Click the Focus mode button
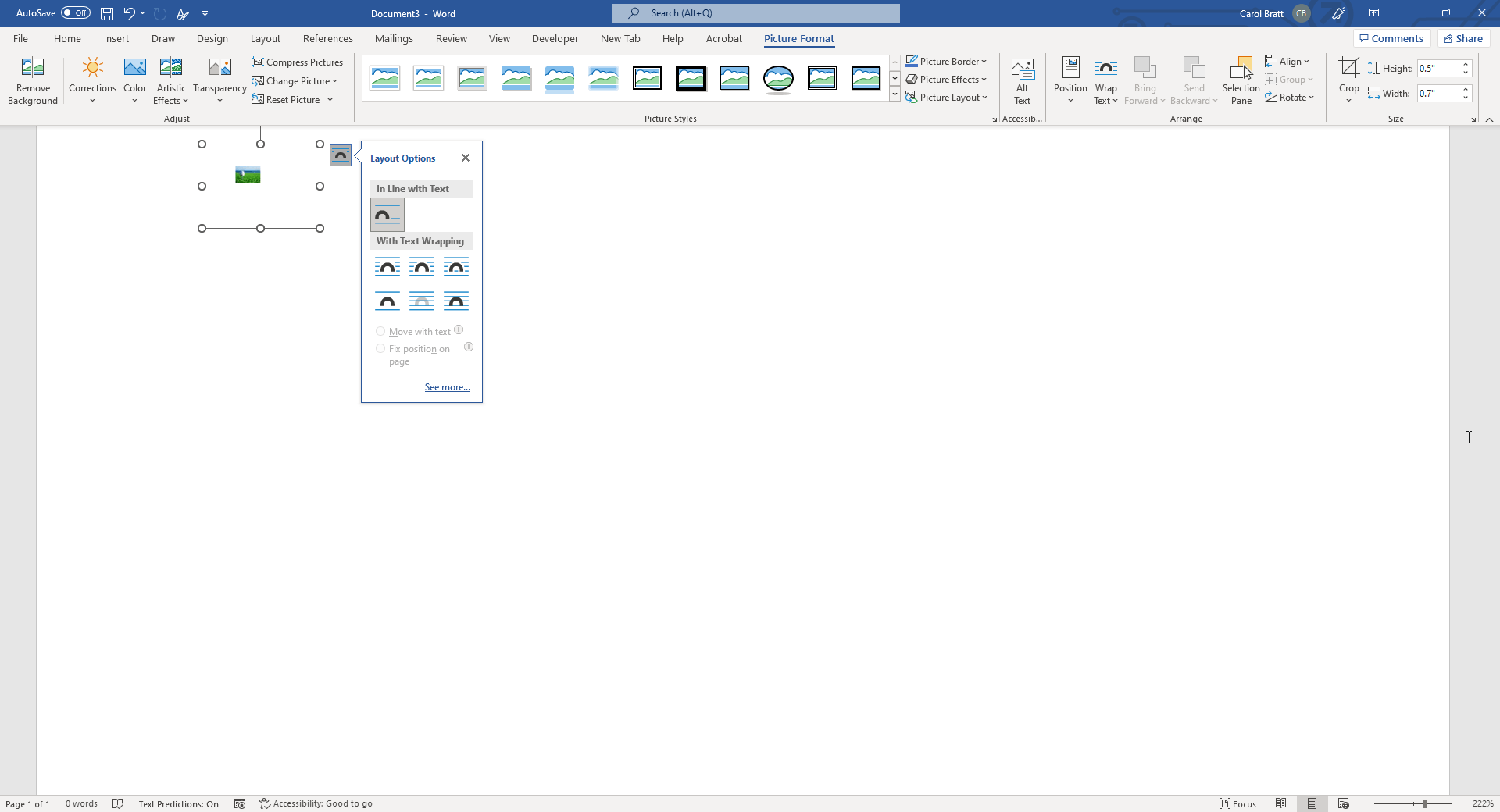Image resolution: width=1500 pixels, height=812 pixels. 1238,803
